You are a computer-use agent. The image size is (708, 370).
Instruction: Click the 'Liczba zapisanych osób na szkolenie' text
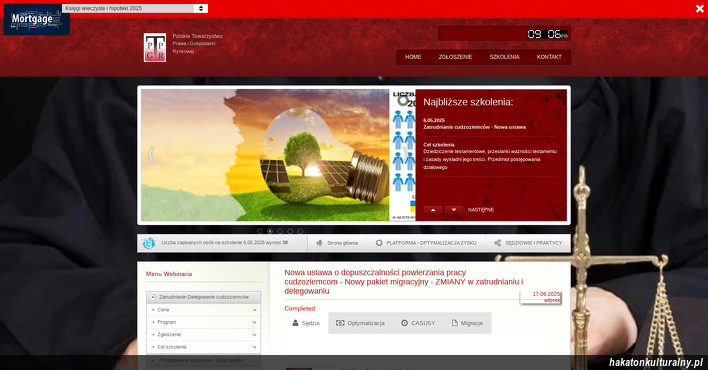[224, 243]
